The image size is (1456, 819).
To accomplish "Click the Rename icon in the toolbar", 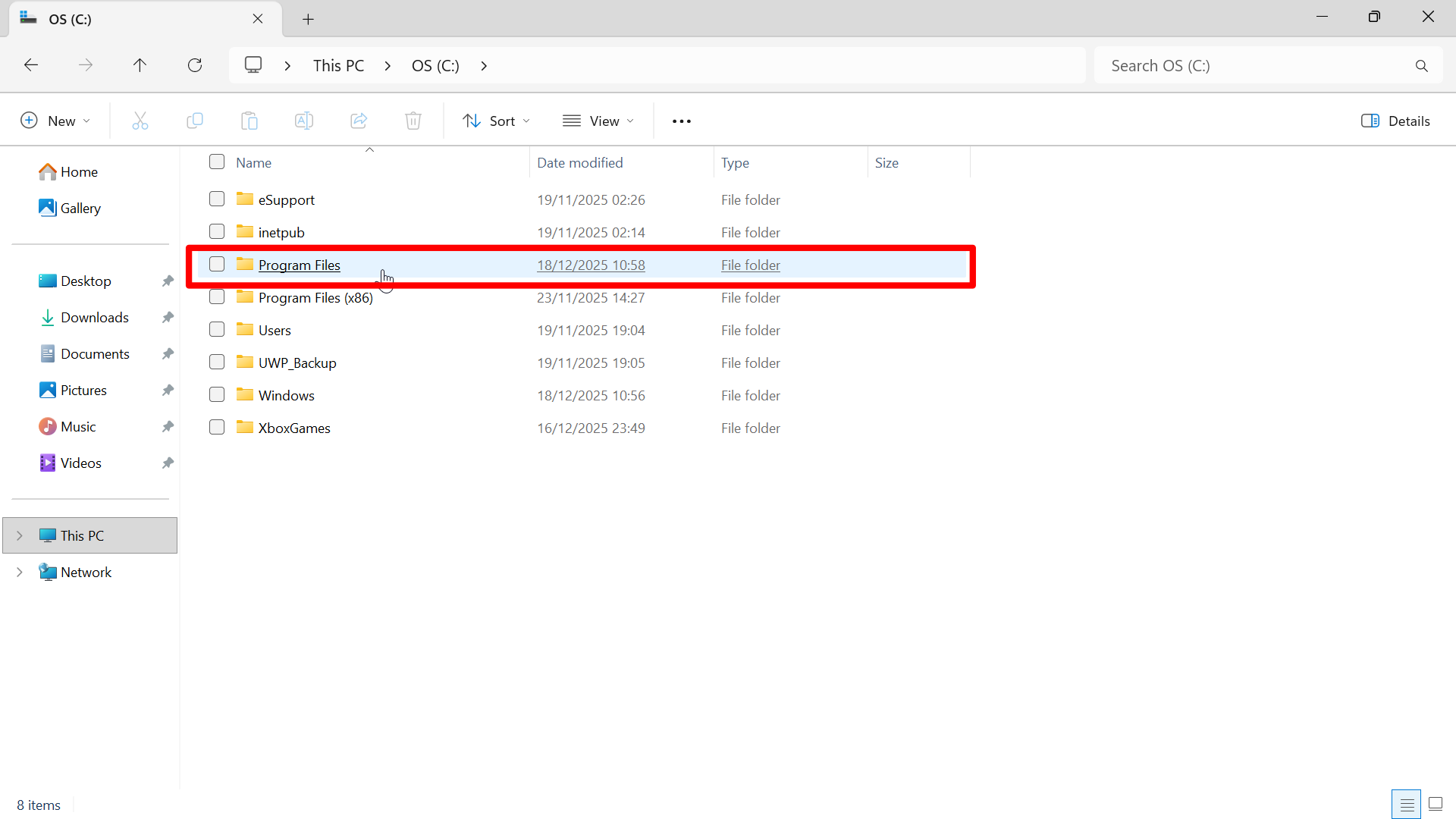I will (304, 121).
